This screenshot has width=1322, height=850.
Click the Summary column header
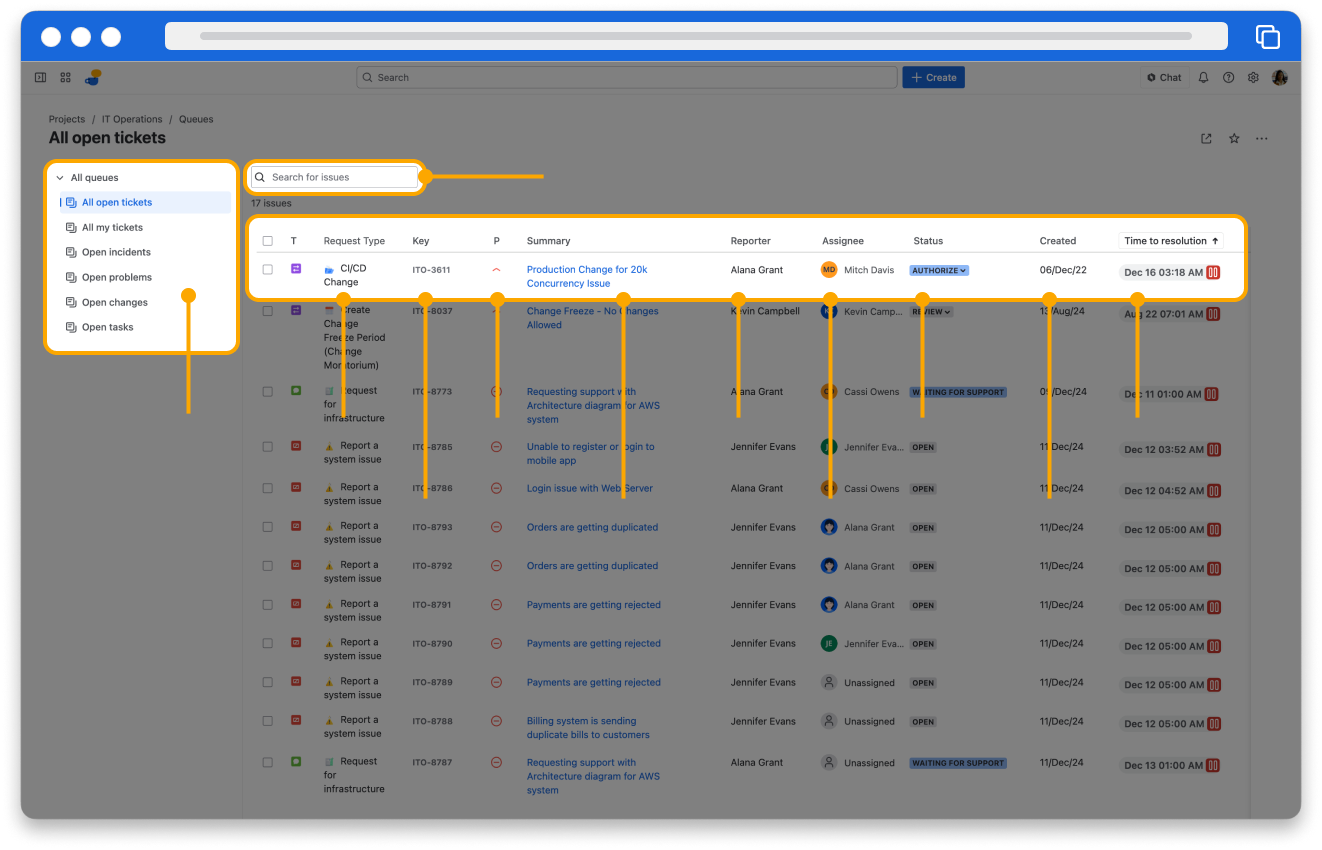(548, 241)
